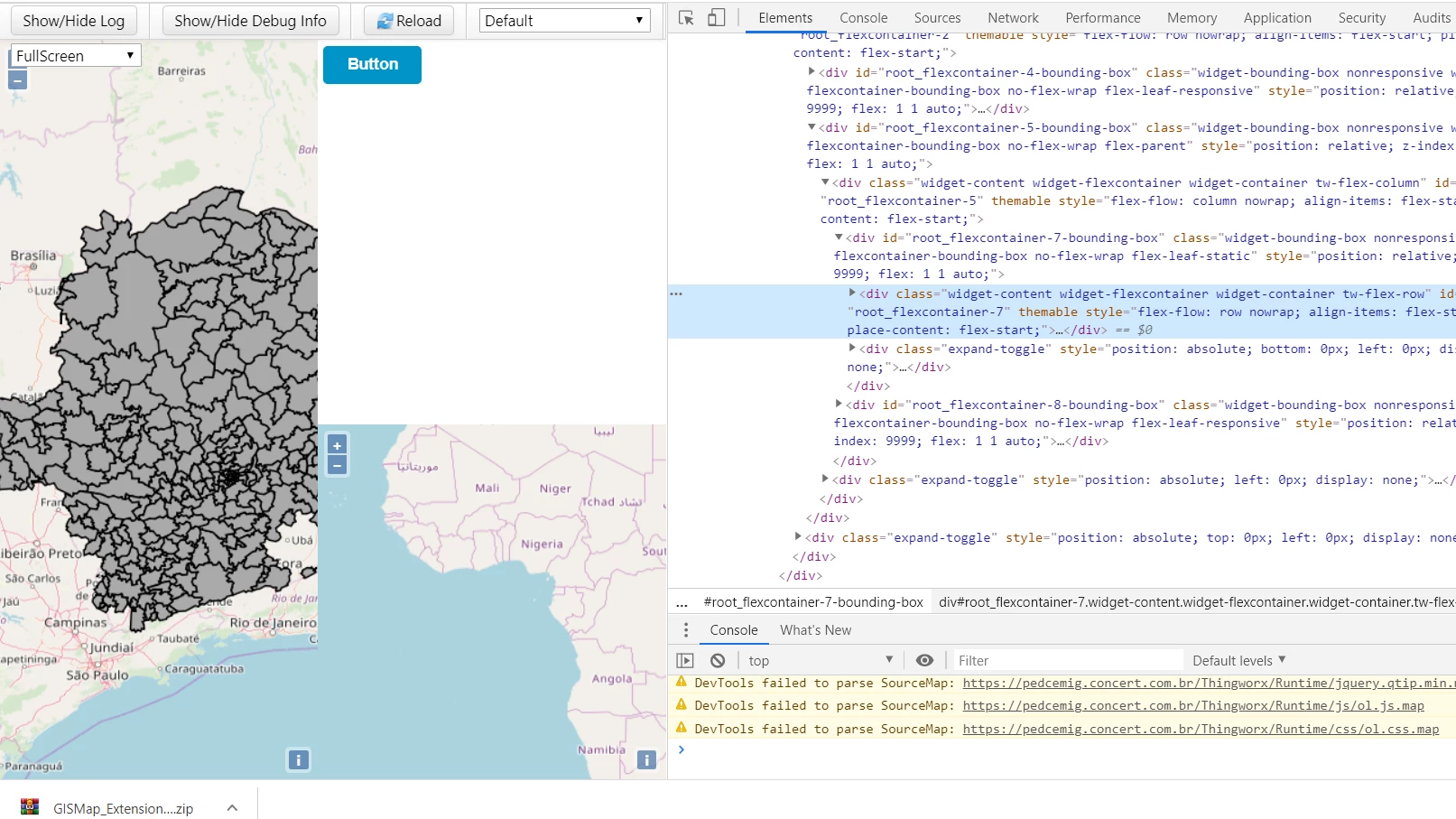Switch to the Performance tab

pyautogui.click(x=1103, y=18)
